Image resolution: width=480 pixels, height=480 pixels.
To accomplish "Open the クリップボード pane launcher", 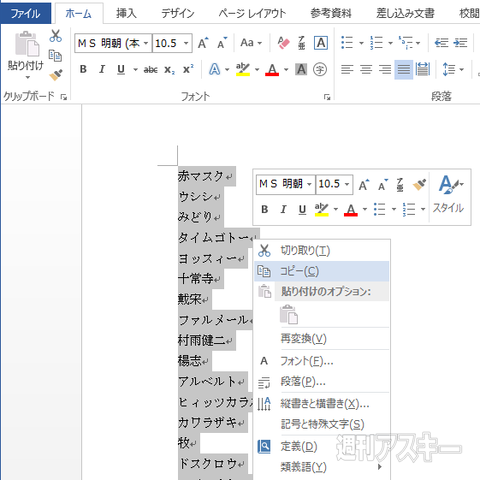I will click(x=64, y=97).
